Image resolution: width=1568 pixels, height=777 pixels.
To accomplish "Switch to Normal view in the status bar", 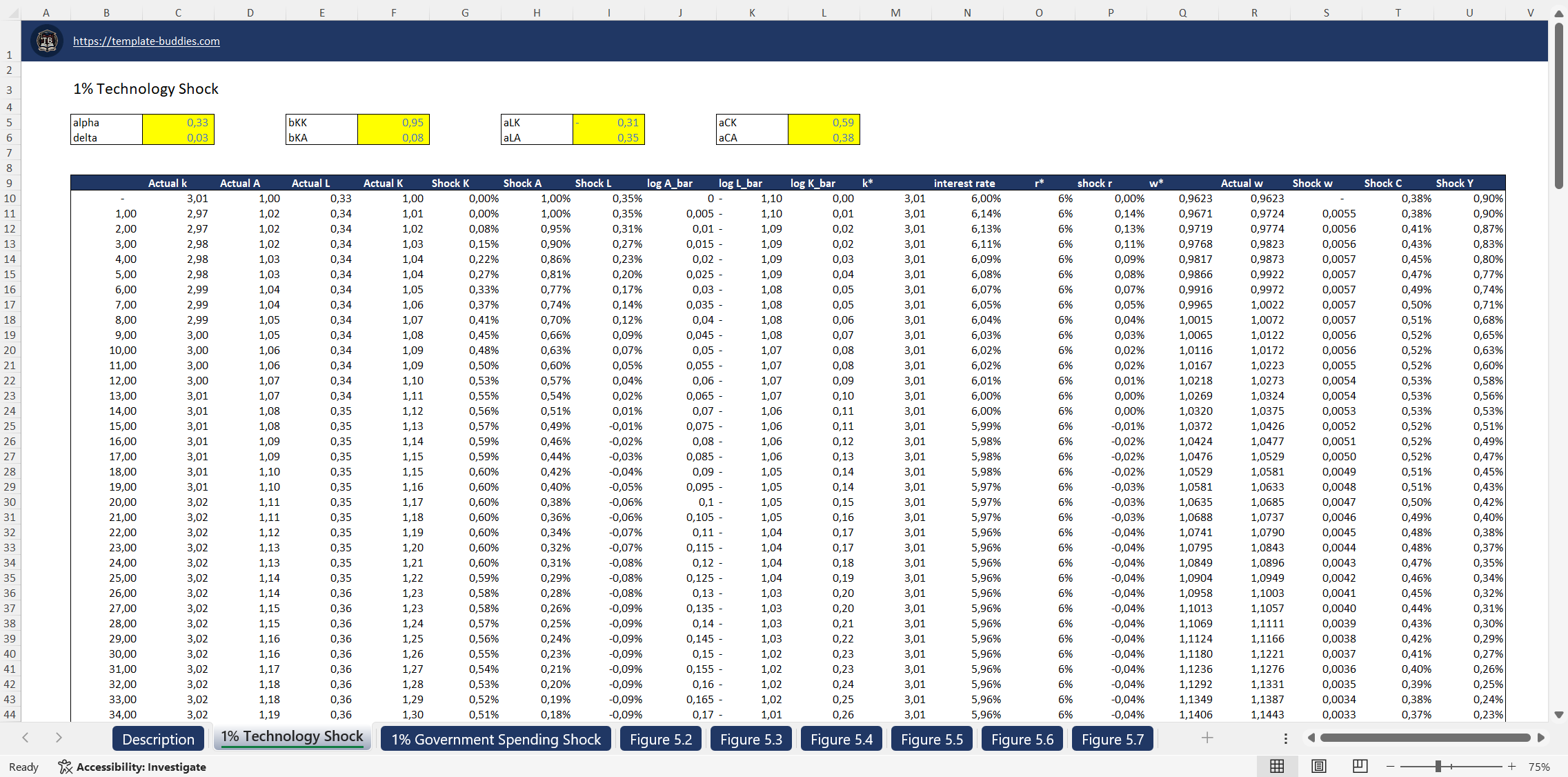I will point(1277,766).
